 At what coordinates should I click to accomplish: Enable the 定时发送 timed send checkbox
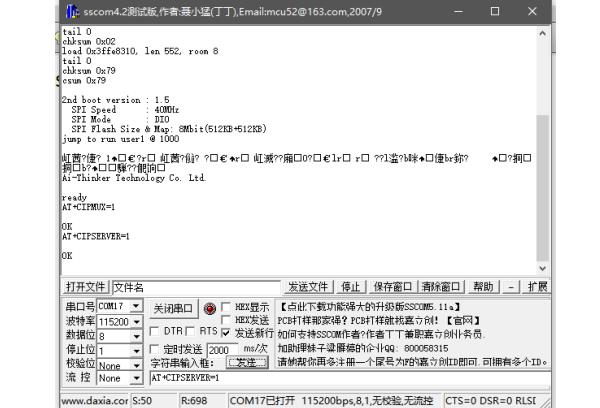click(x=155, y=349)
